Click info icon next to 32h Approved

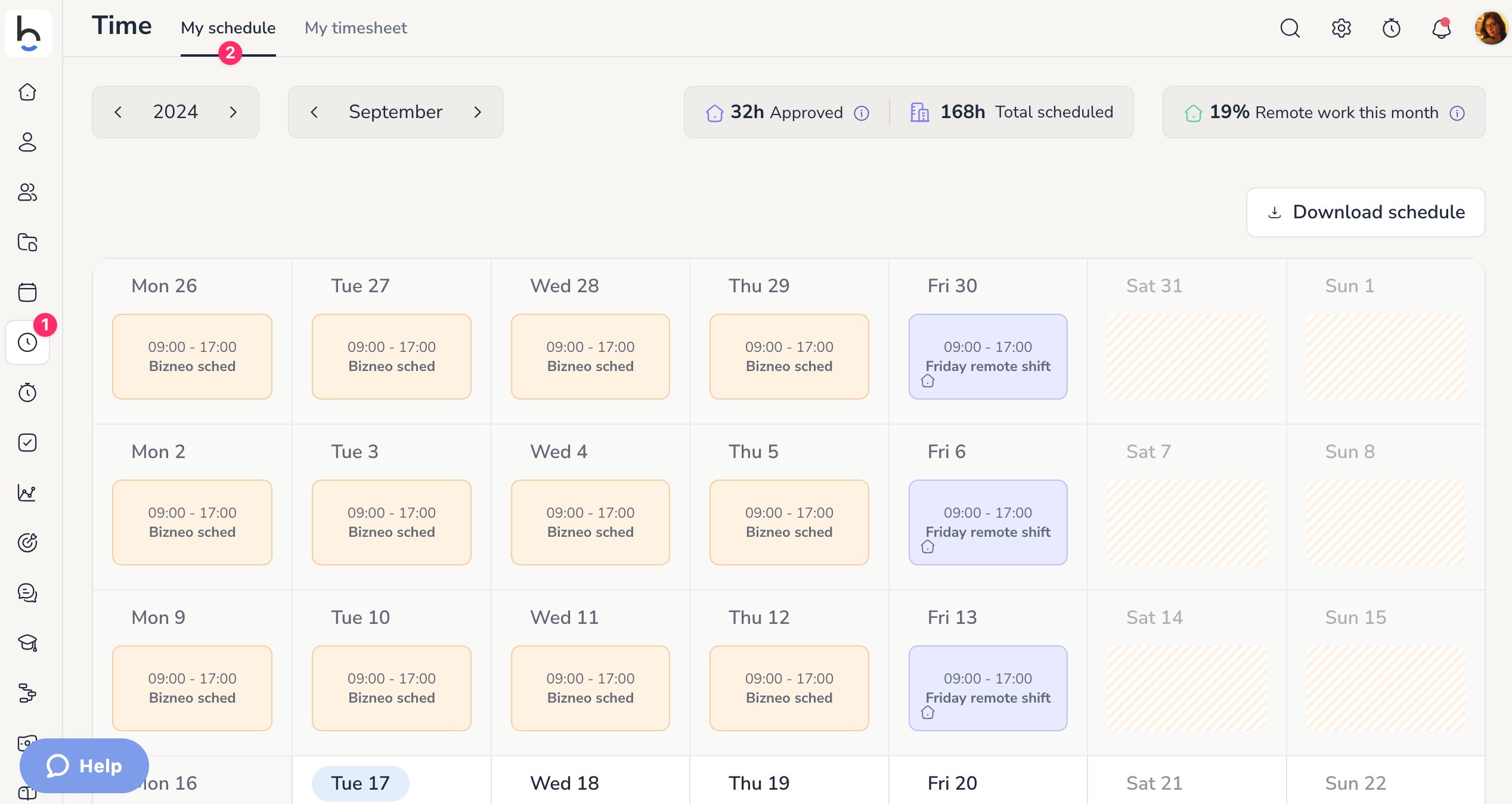coord(862,113)
